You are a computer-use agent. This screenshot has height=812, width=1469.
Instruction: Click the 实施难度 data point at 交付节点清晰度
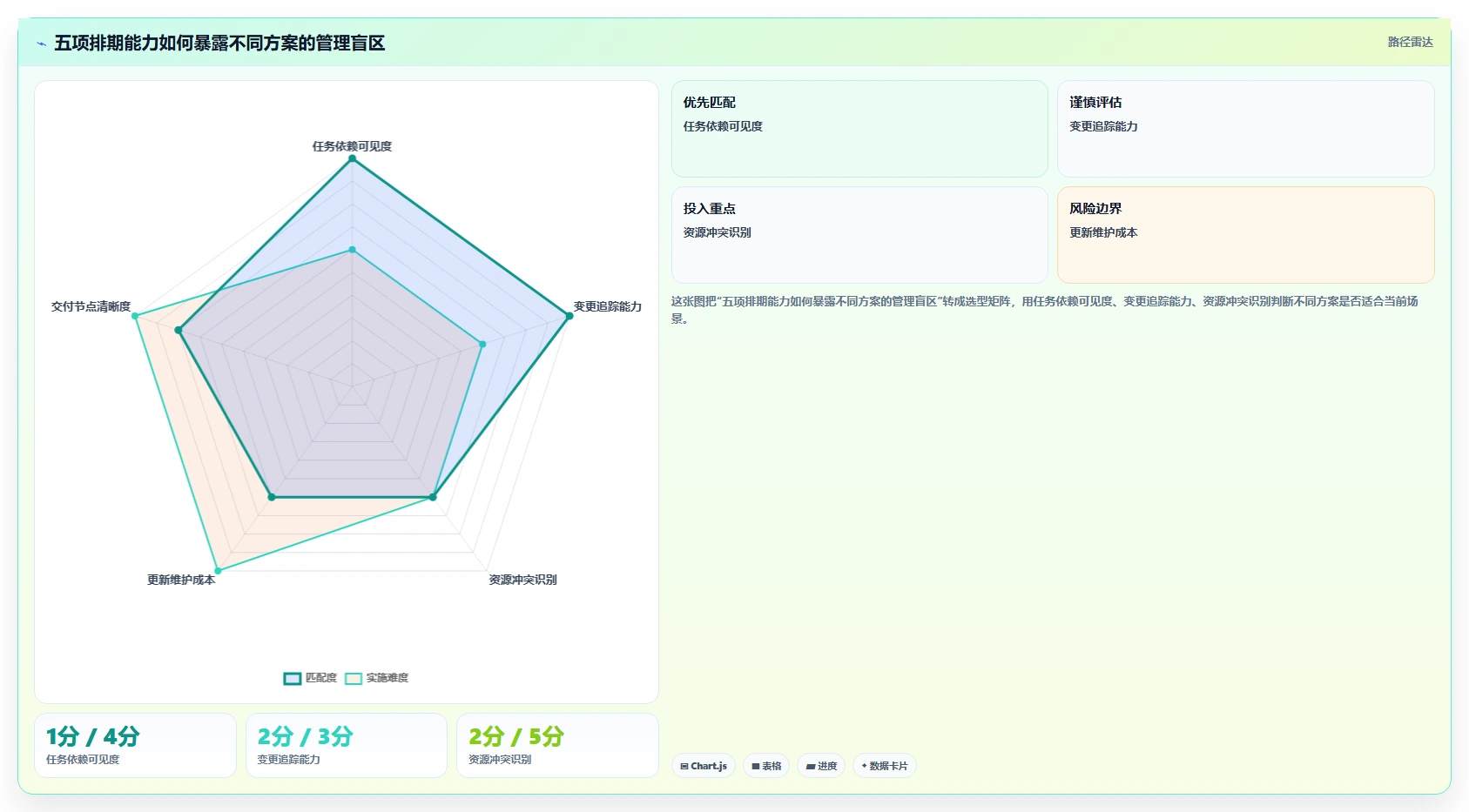point(135,316)
